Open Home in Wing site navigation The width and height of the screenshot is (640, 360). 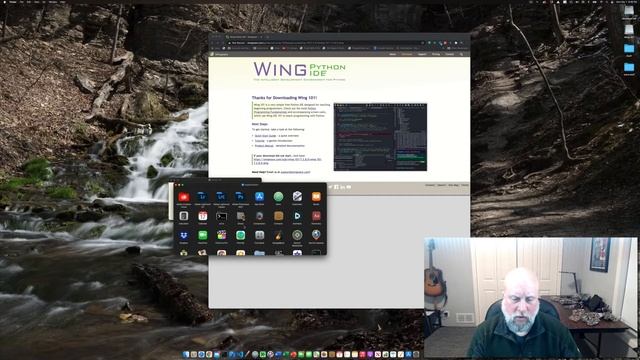[392, 54]
